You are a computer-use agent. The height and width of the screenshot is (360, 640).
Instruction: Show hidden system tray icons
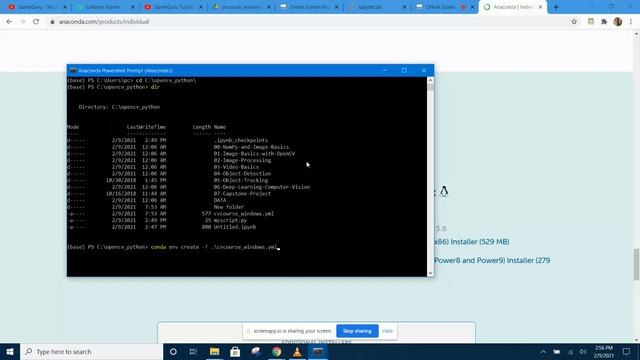[x=543, y=352]
